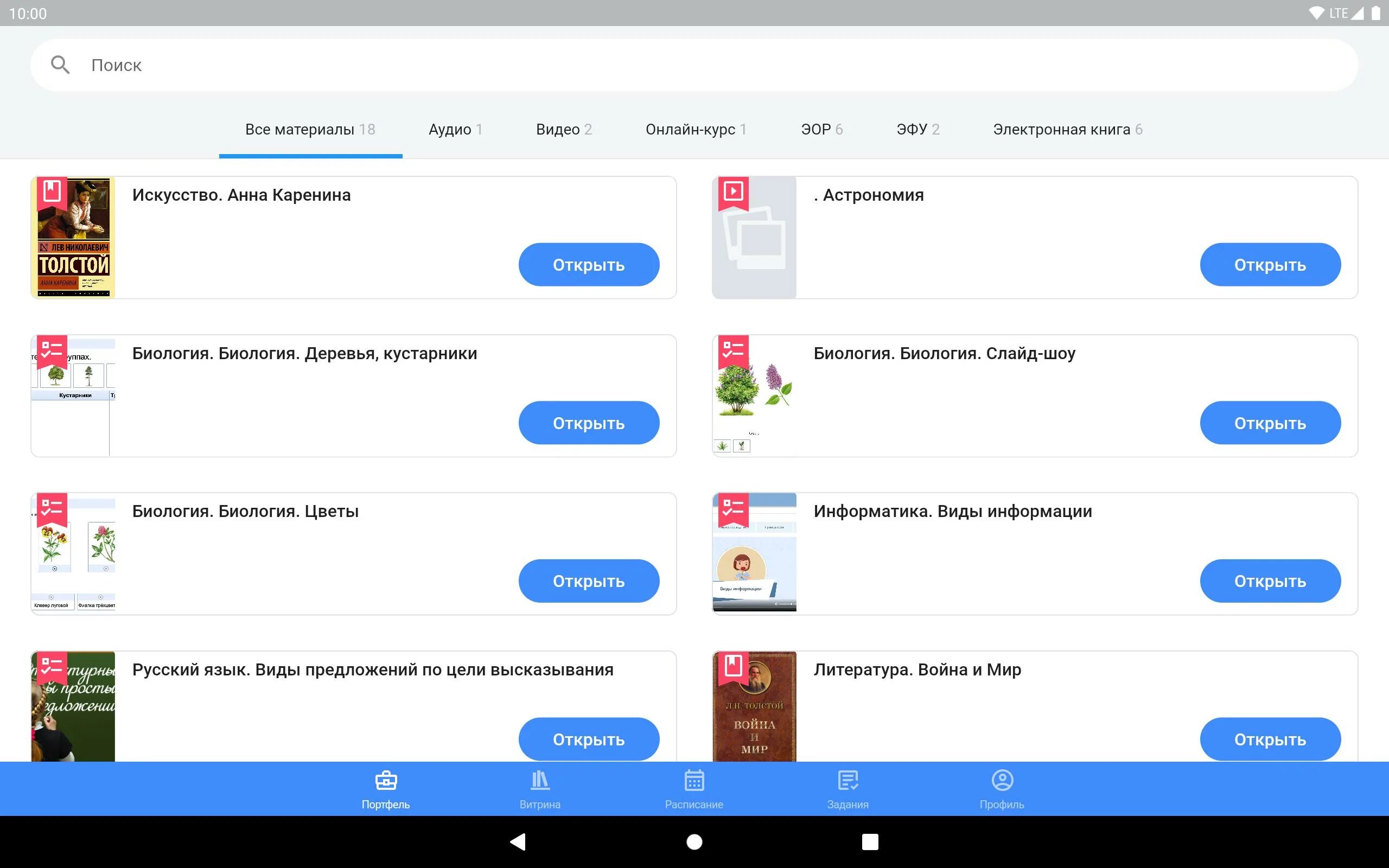1389x868 pixels.
Task: Filter by the ЭОР tab
Action: [x=821, y=130]
